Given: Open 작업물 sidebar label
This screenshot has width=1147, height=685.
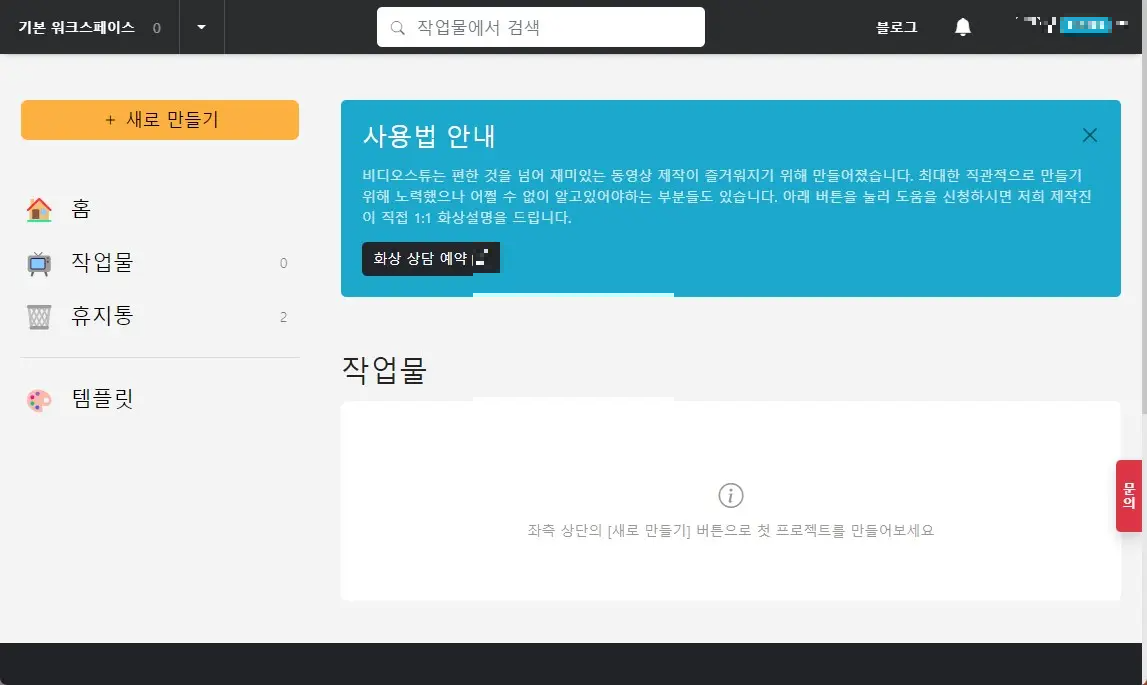Looking at the screenshot, I should 102,262.
